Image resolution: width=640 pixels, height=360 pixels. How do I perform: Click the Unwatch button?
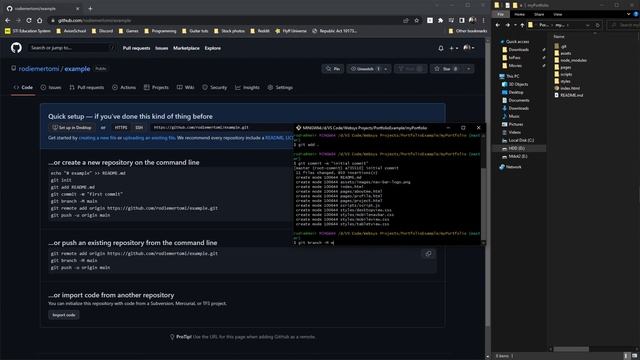pyautogui.click(x=364, y=69)
